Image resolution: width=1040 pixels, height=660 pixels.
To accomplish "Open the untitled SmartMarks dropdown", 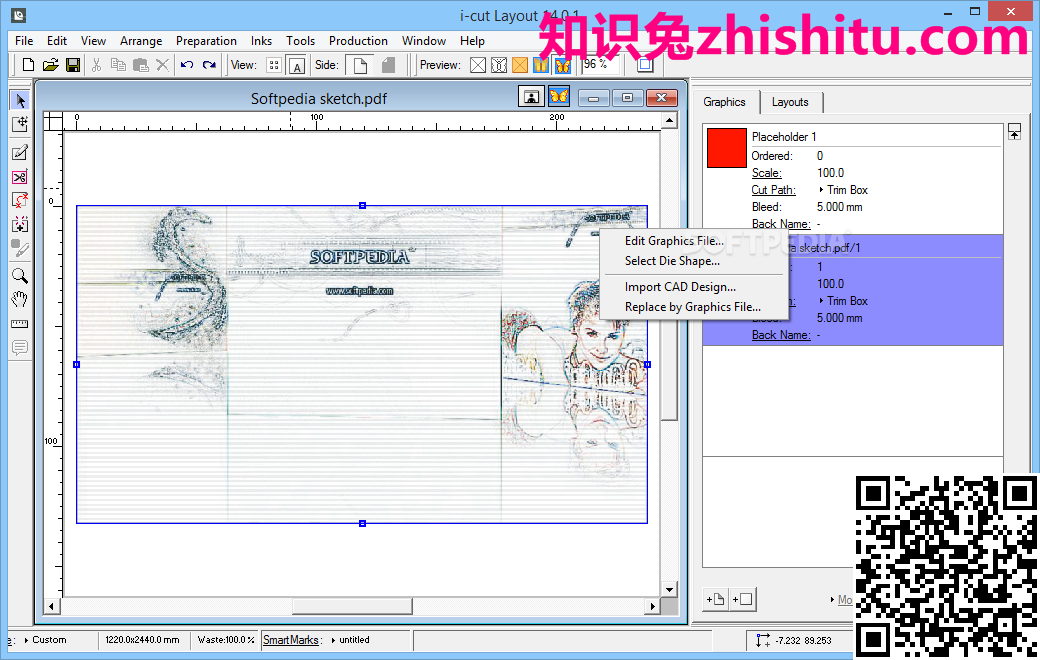I will click(350, 639).
